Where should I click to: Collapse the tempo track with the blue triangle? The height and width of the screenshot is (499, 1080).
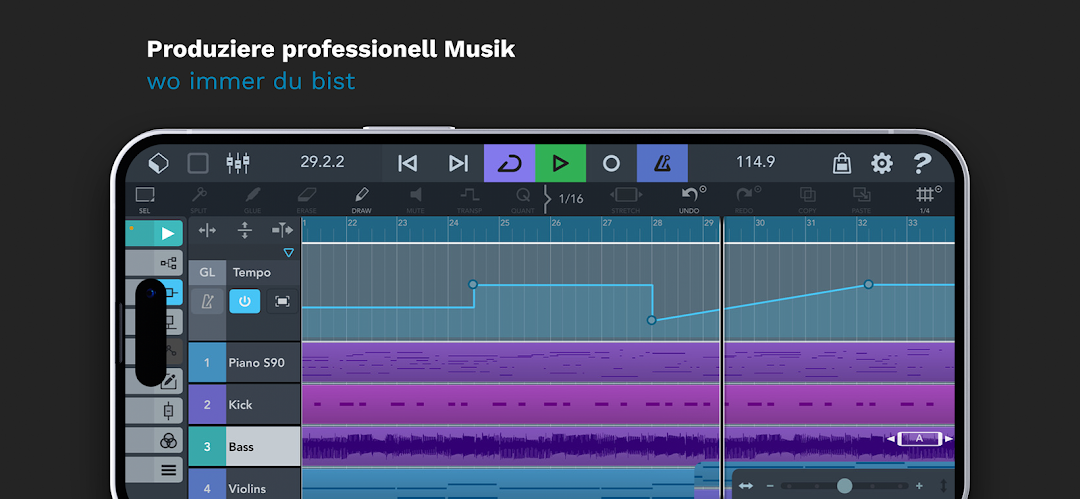pyautogui.click(x=289, y=252)
